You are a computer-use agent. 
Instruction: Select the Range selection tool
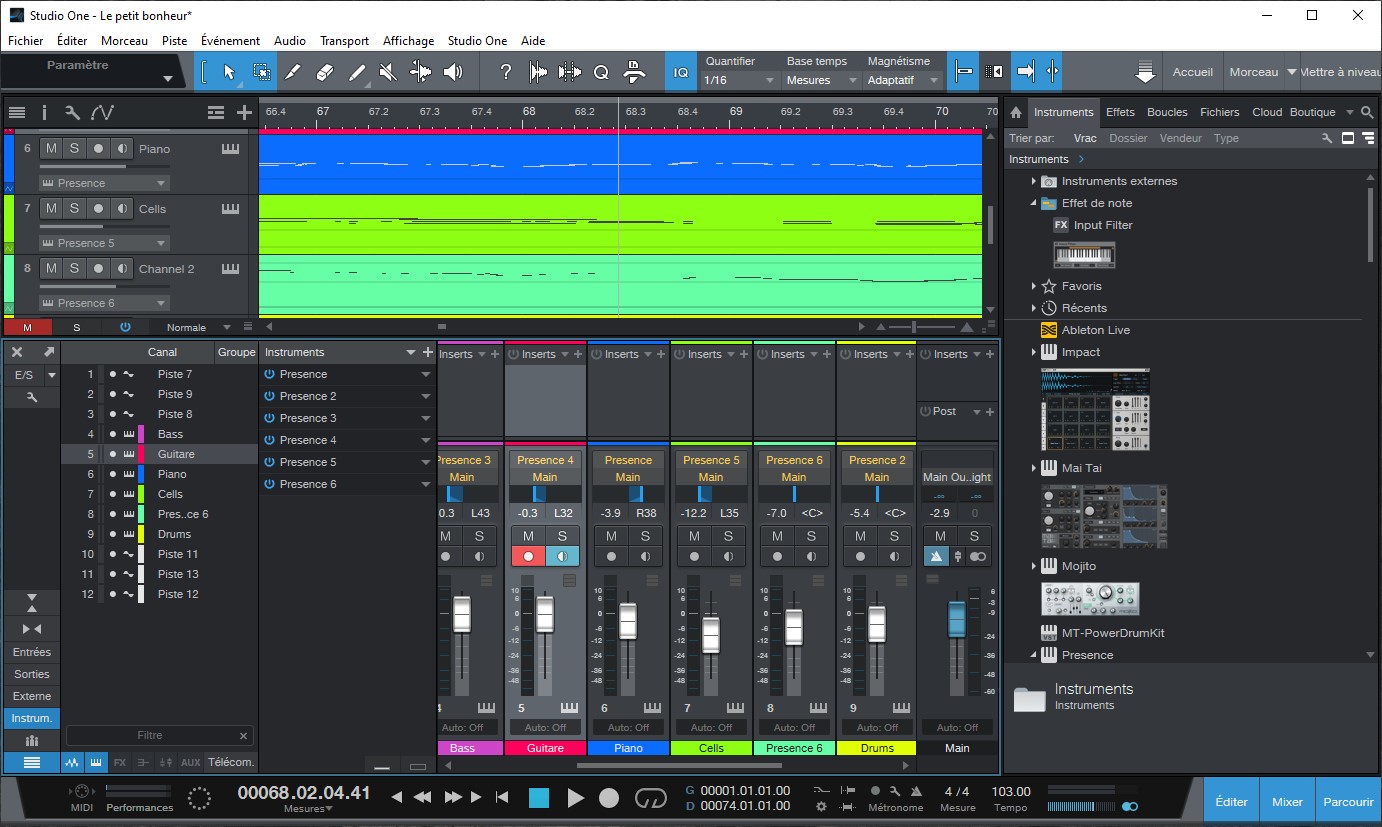[261, 72]
